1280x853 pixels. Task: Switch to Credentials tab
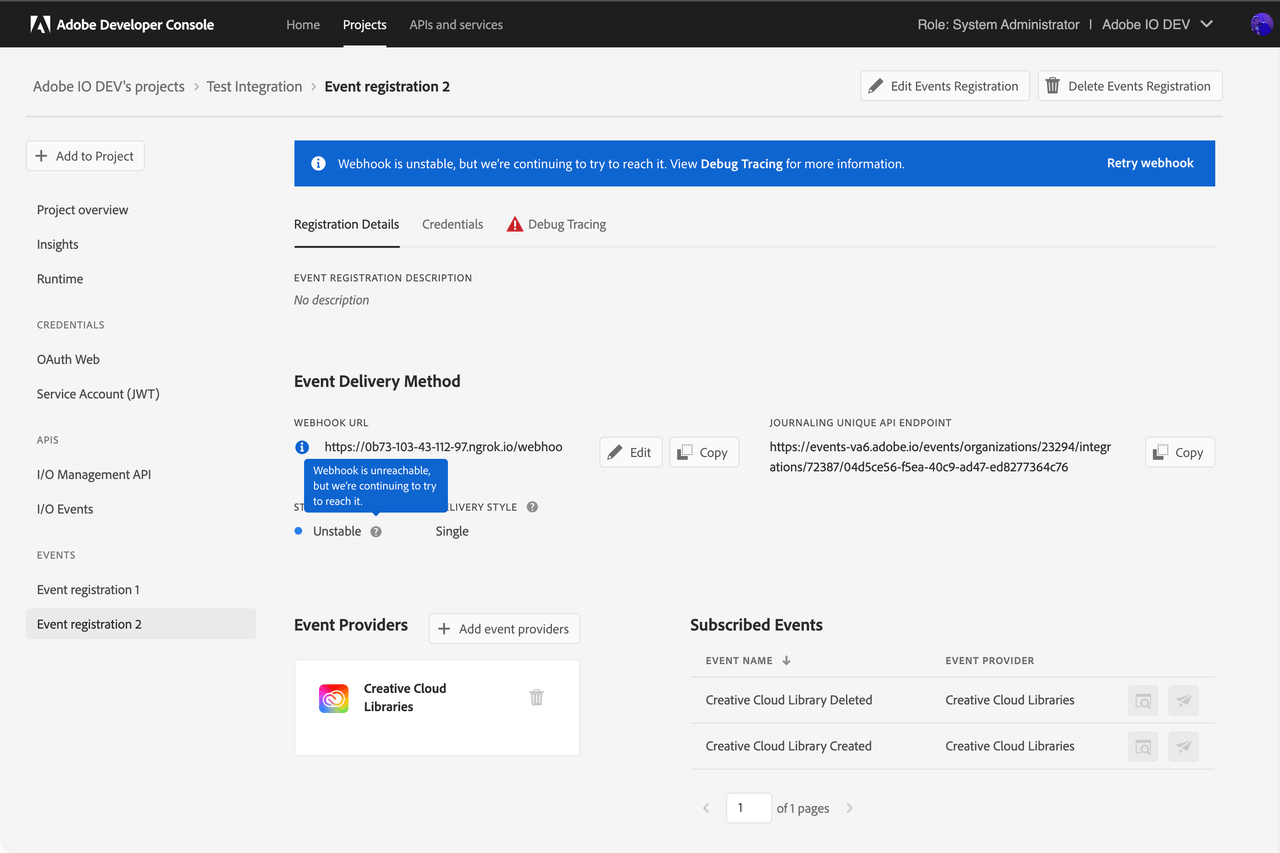[x=452, y=224]
